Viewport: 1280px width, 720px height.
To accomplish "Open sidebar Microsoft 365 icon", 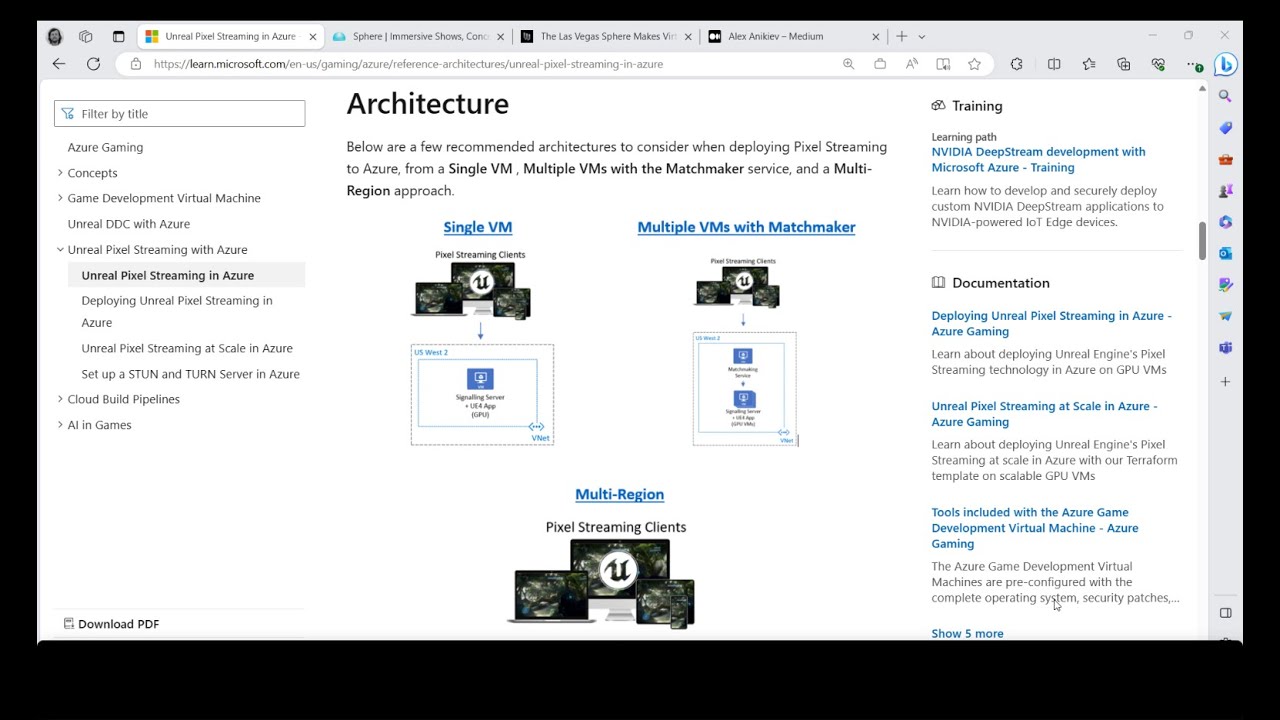I will click(x=1225, y=222).
